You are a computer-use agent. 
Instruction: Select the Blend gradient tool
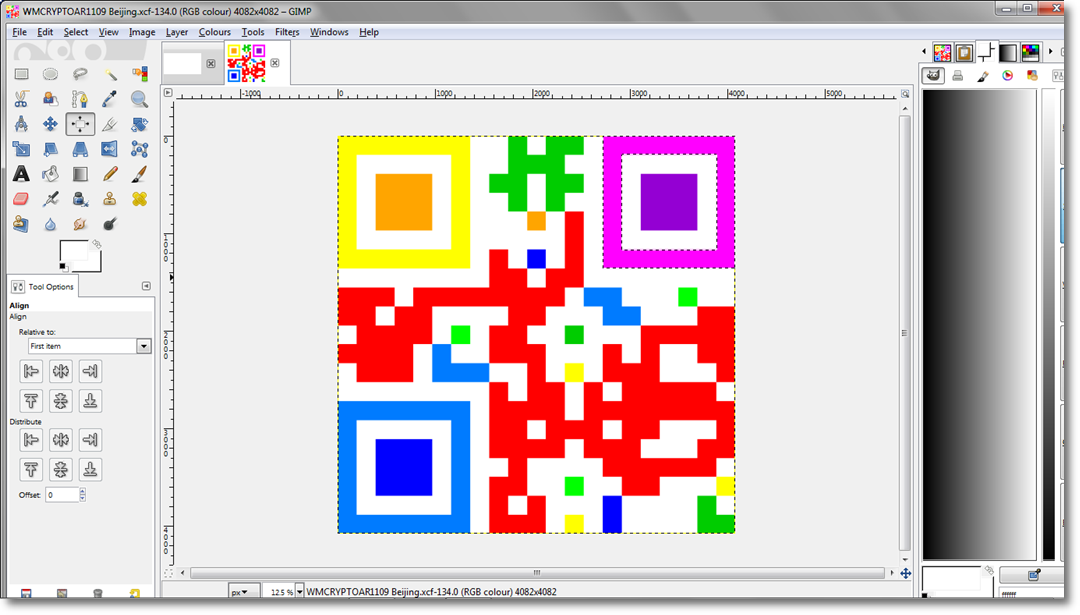tap(80, 174)
